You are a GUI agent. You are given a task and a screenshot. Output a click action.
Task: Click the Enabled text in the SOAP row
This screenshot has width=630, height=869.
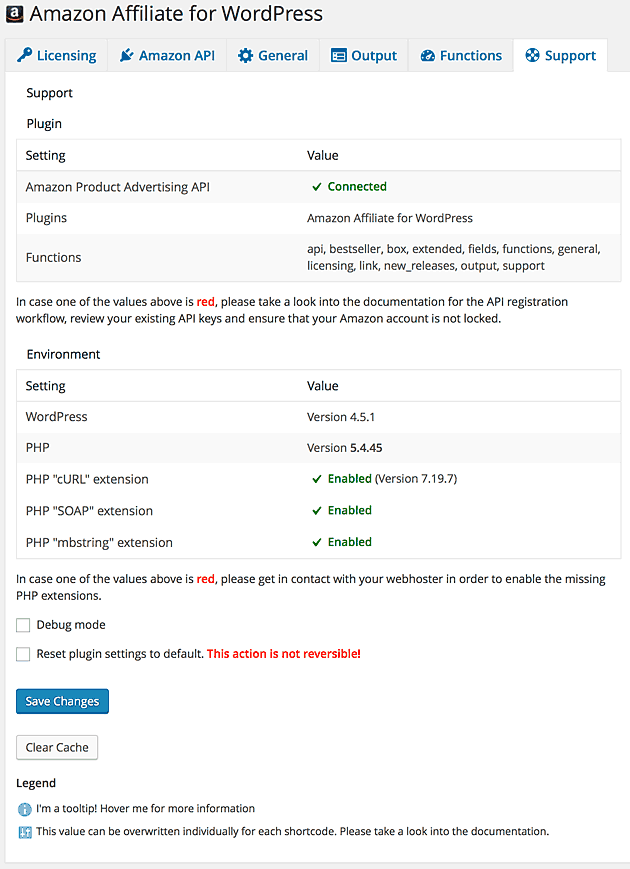pos(350,510)
